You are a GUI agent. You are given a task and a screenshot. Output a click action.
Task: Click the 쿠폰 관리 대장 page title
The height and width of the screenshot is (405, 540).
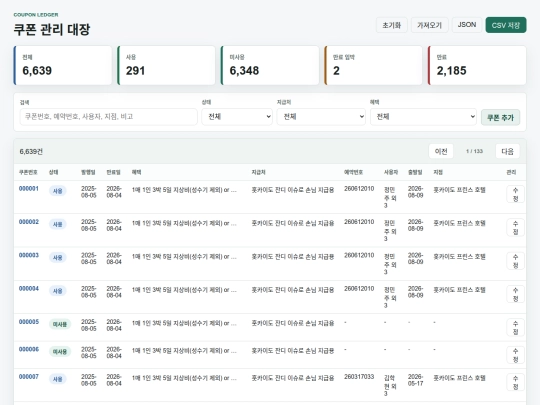tap(52, 29)
